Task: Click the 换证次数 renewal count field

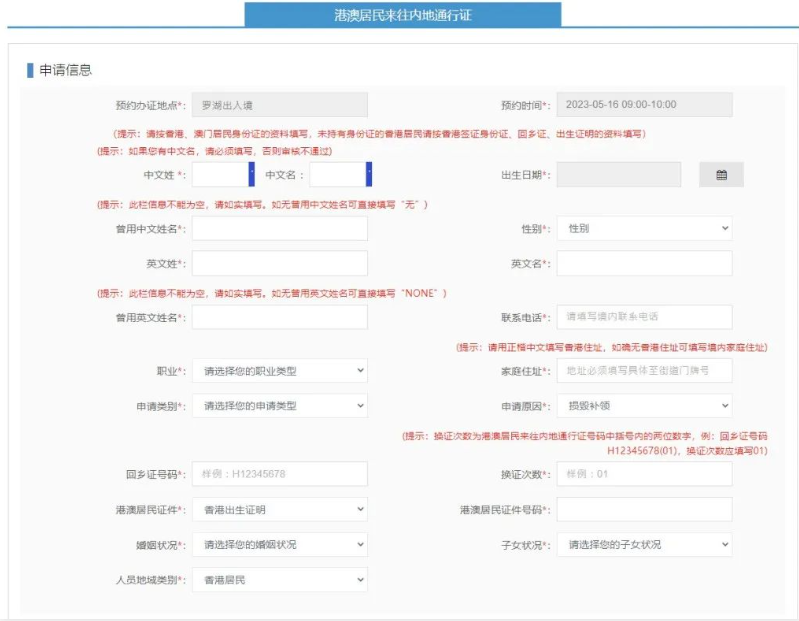Action: [x=644, y=474]
